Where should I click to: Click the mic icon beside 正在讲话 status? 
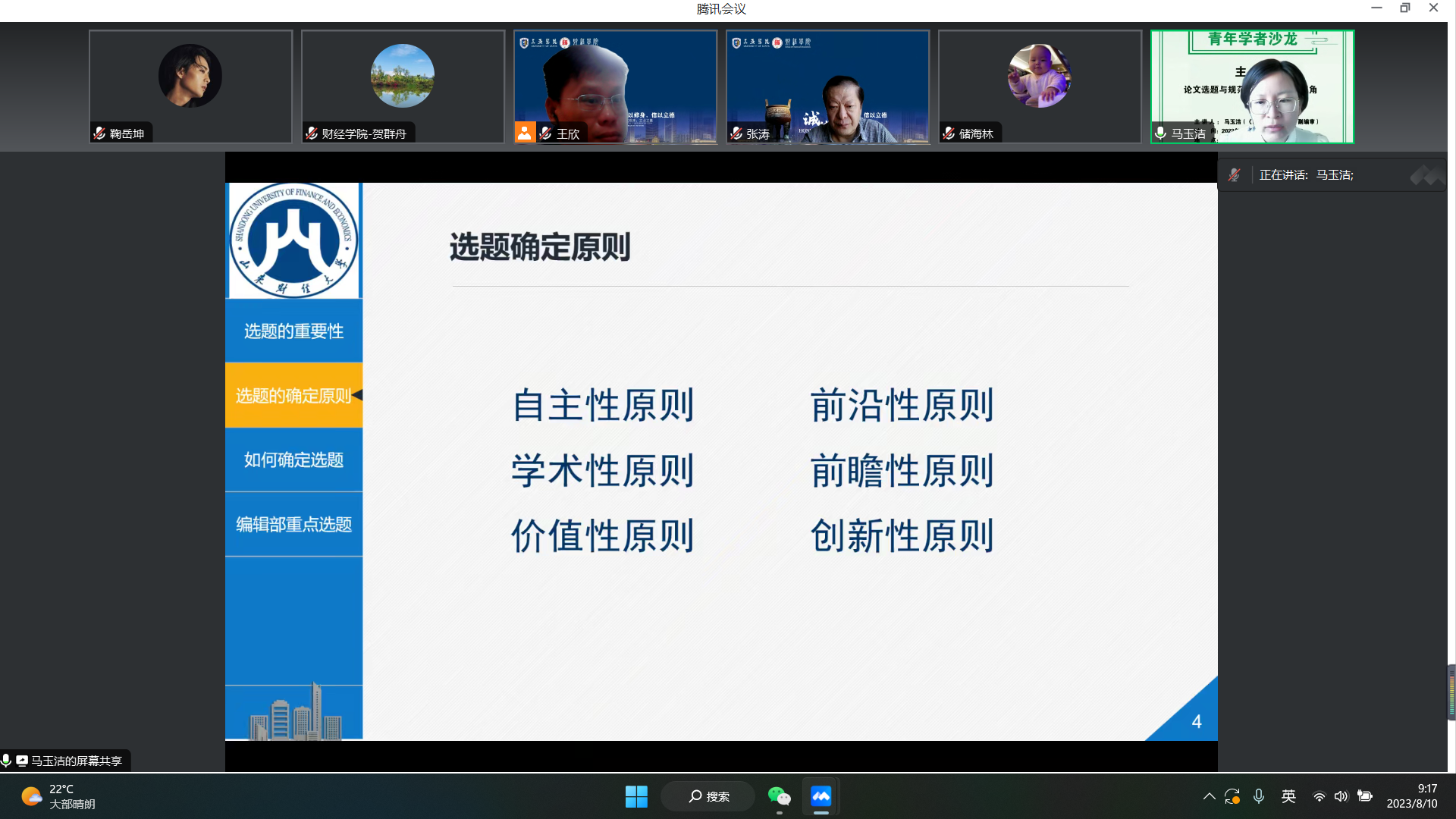(x=1235, y=174)
